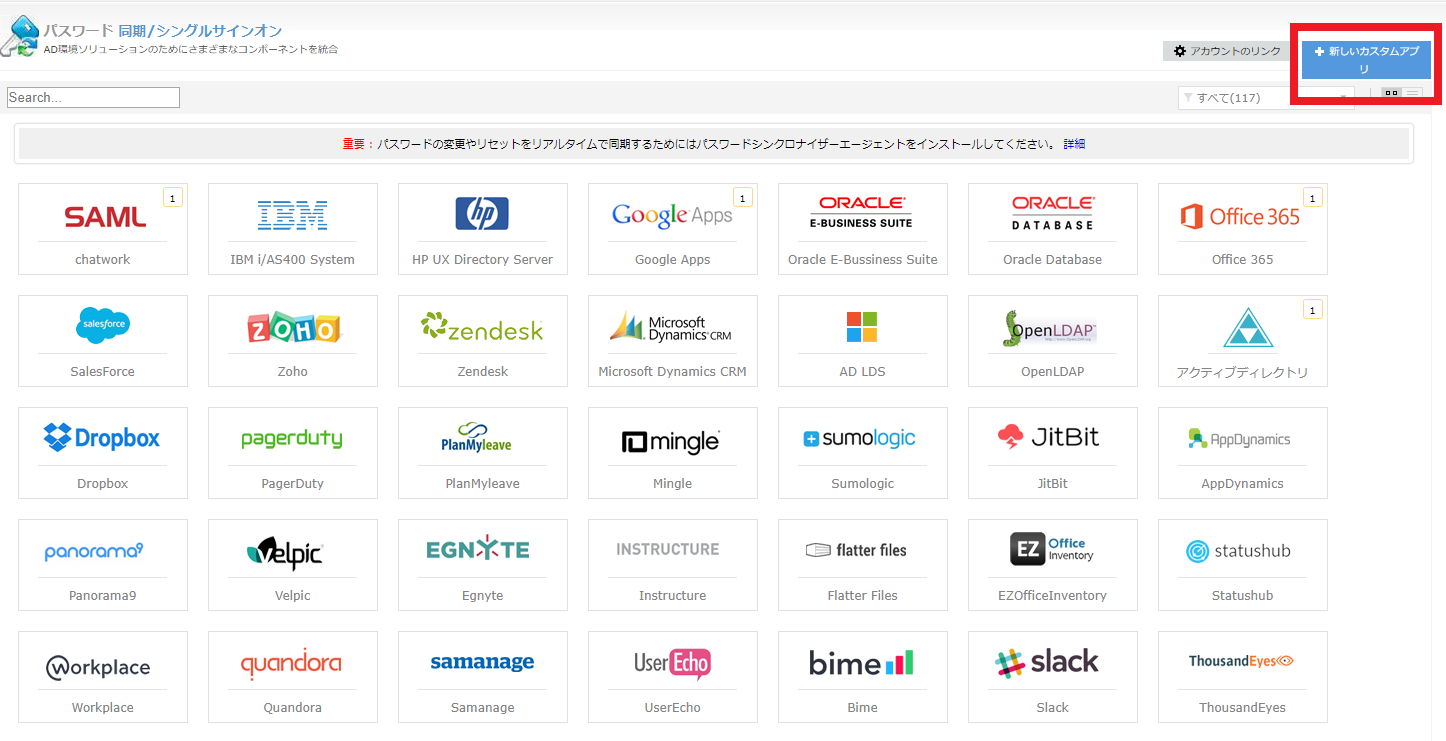Create a 新しいカスタムアプリ
The image size is (1446, 741).
(x=1366, y=60)
